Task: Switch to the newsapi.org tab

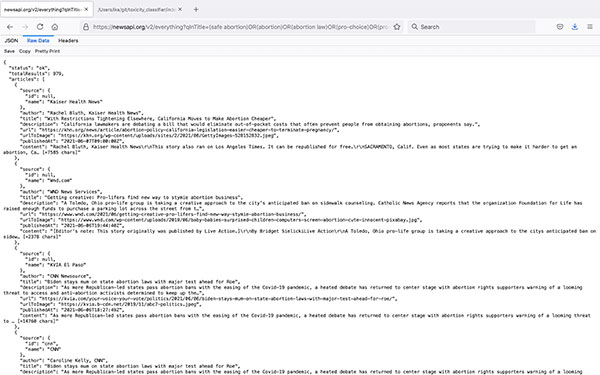Action: coord(47,9)
